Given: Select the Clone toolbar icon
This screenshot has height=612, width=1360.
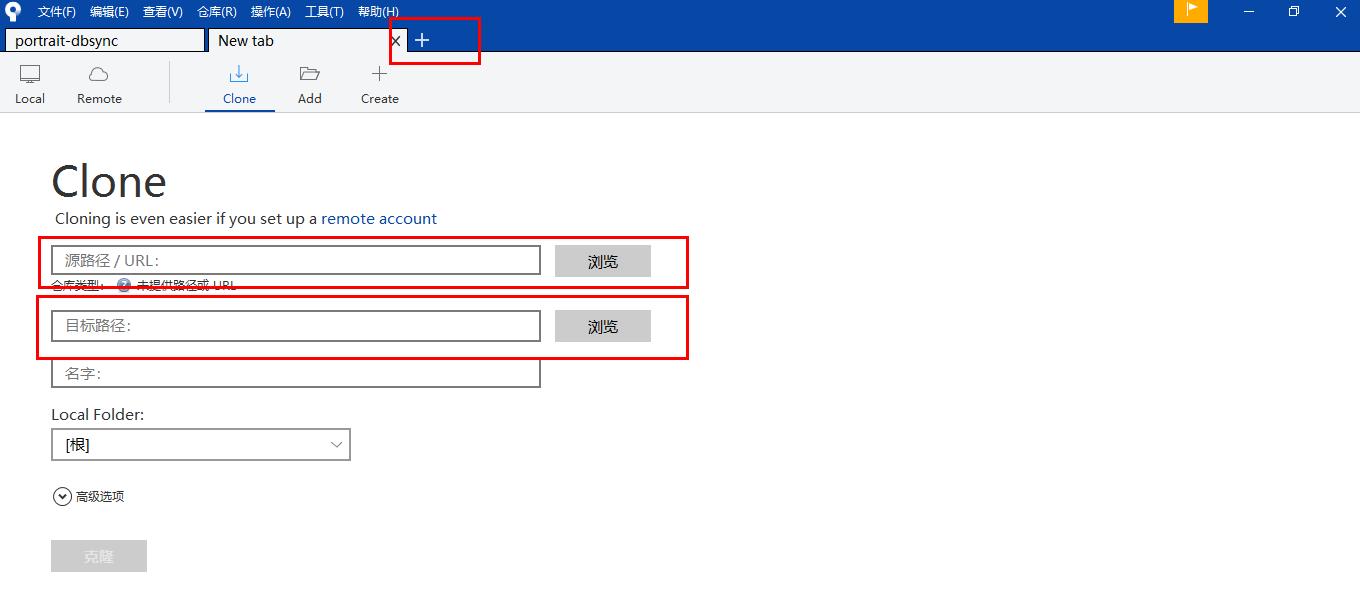Looking at the screenshot, I should click(x=239, y=84).
